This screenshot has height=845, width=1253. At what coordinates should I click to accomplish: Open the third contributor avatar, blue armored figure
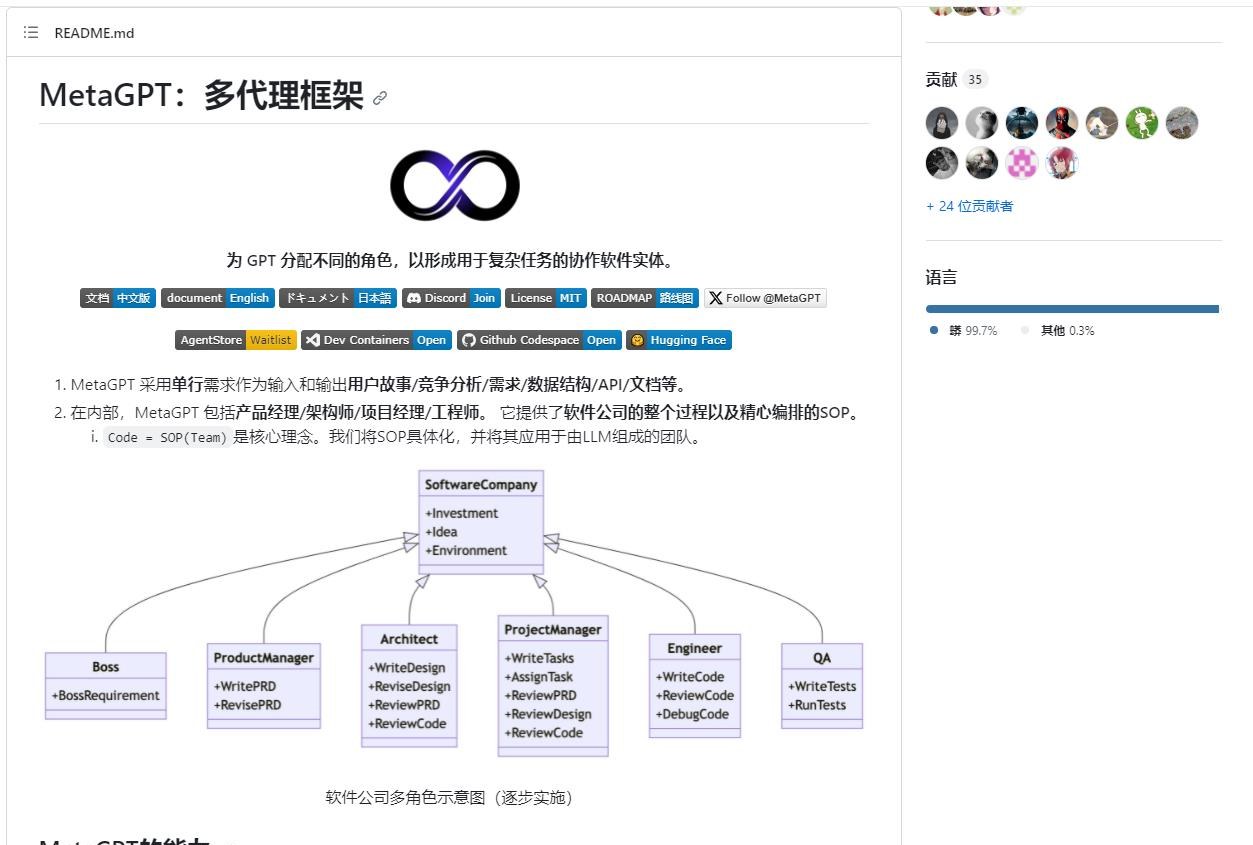click(x=1022, y=123)
